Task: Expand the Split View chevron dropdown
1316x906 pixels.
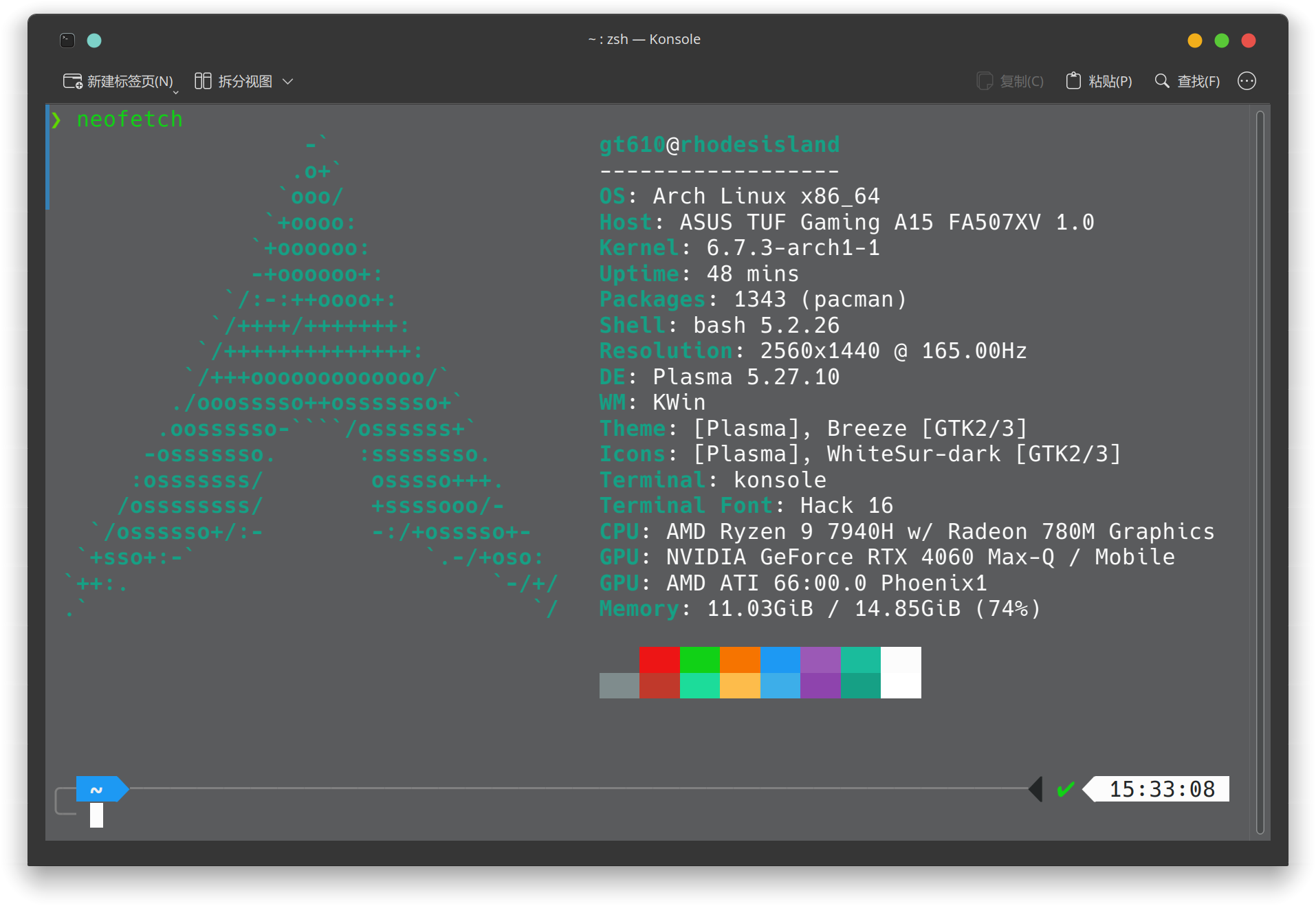Action: 288,81
